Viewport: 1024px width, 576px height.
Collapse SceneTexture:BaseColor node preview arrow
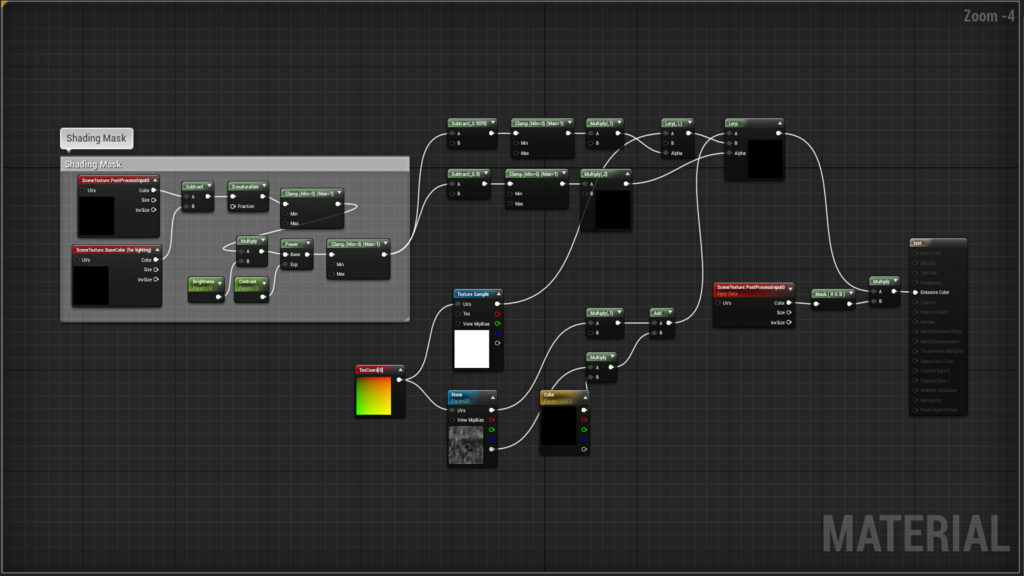157,249
